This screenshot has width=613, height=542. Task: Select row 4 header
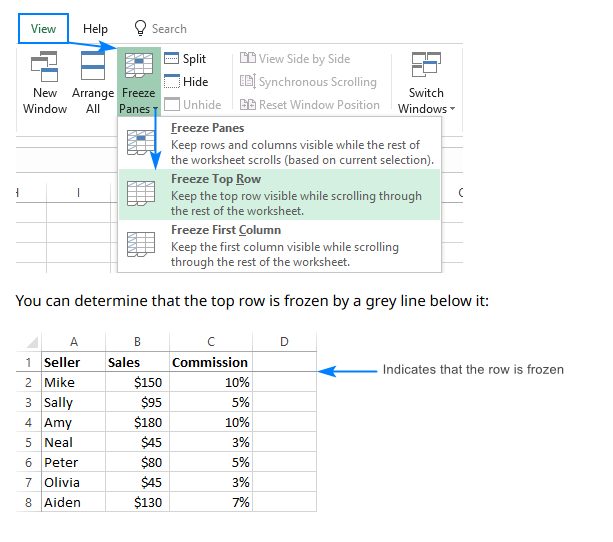(29, 422)
